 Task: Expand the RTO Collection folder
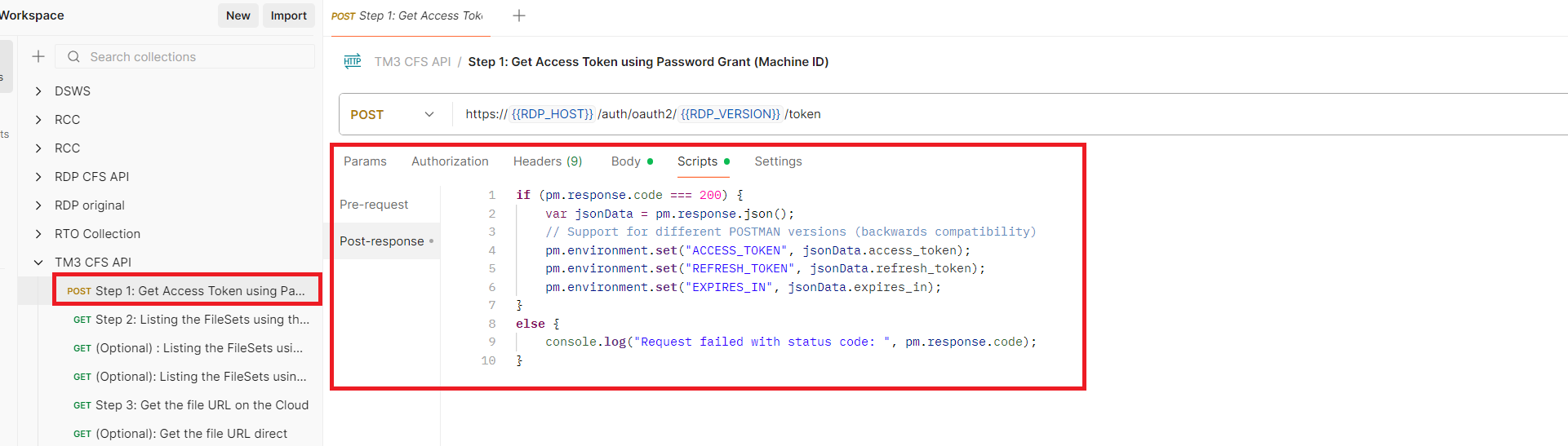(38, 234)
